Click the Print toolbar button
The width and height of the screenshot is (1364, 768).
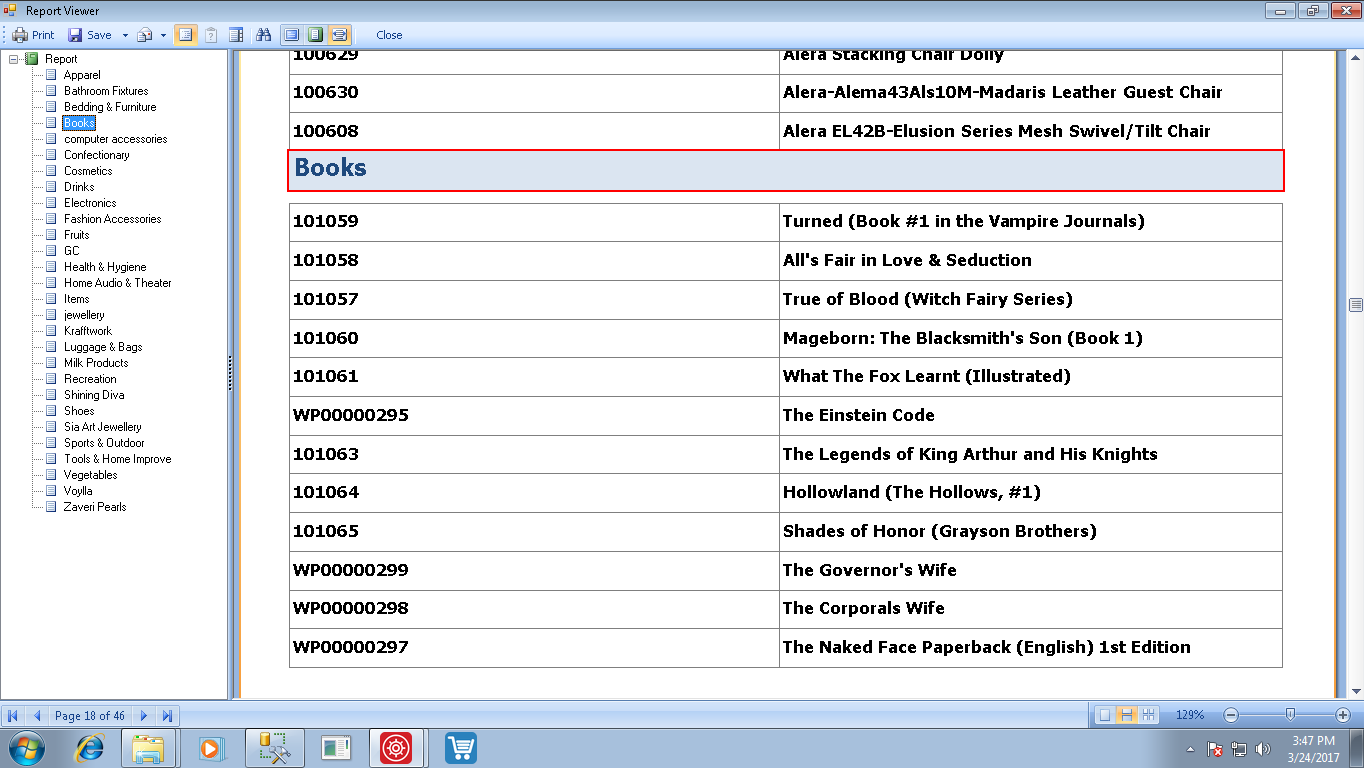click(x=34, y=35)
